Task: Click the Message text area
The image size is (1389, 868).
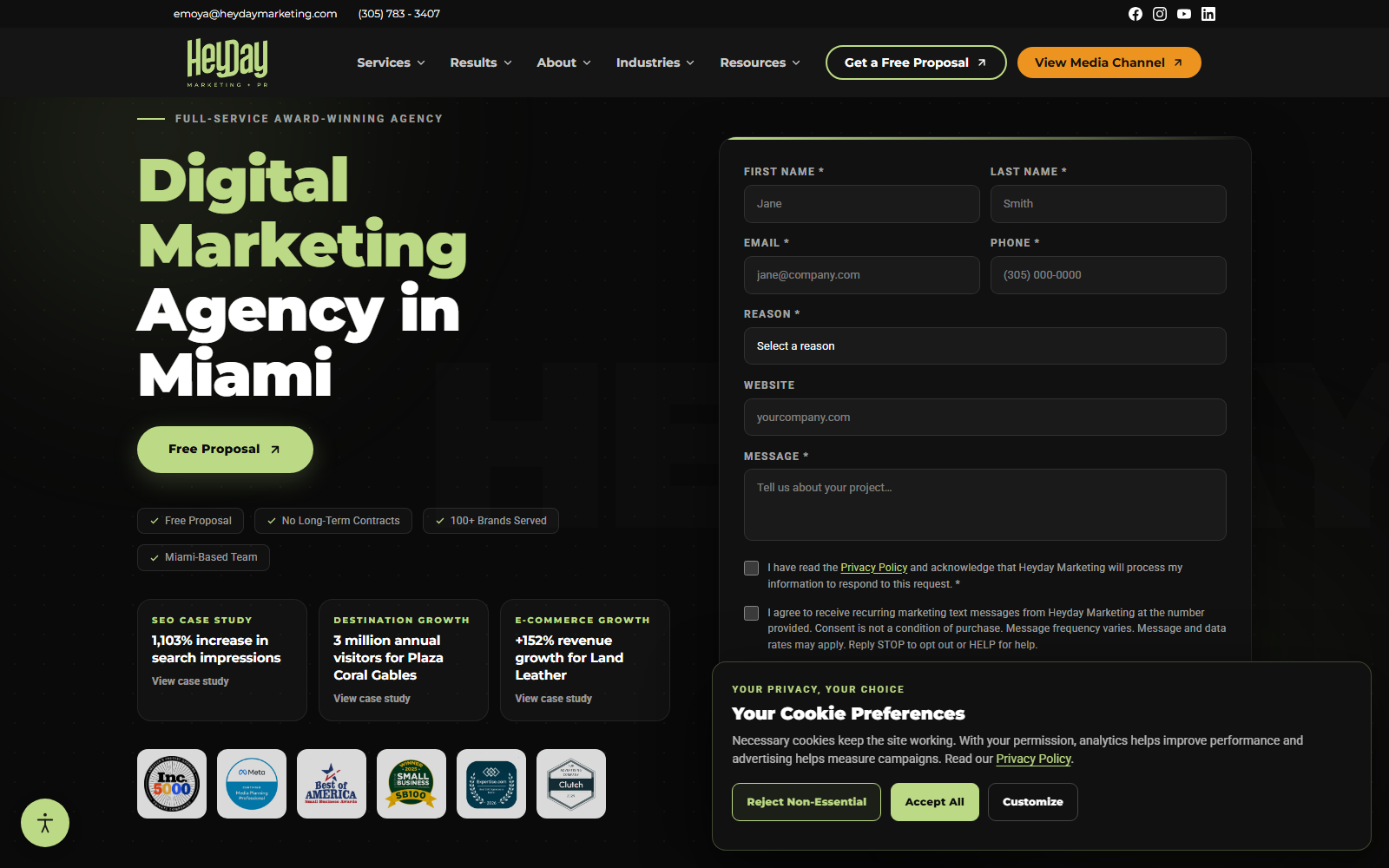Action: click(984, 505)
